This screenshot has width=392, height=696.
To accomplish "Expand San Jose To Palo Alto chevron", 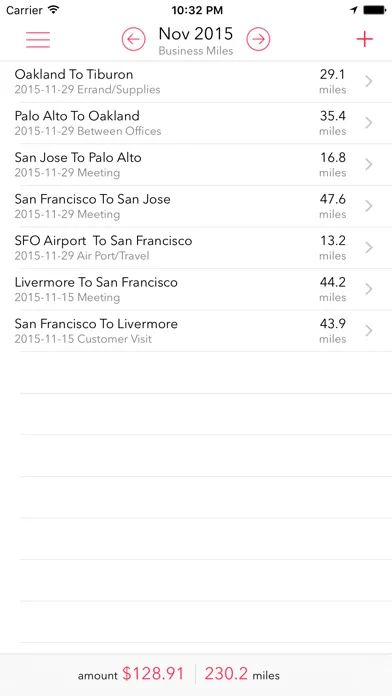I will click(368, 165).
